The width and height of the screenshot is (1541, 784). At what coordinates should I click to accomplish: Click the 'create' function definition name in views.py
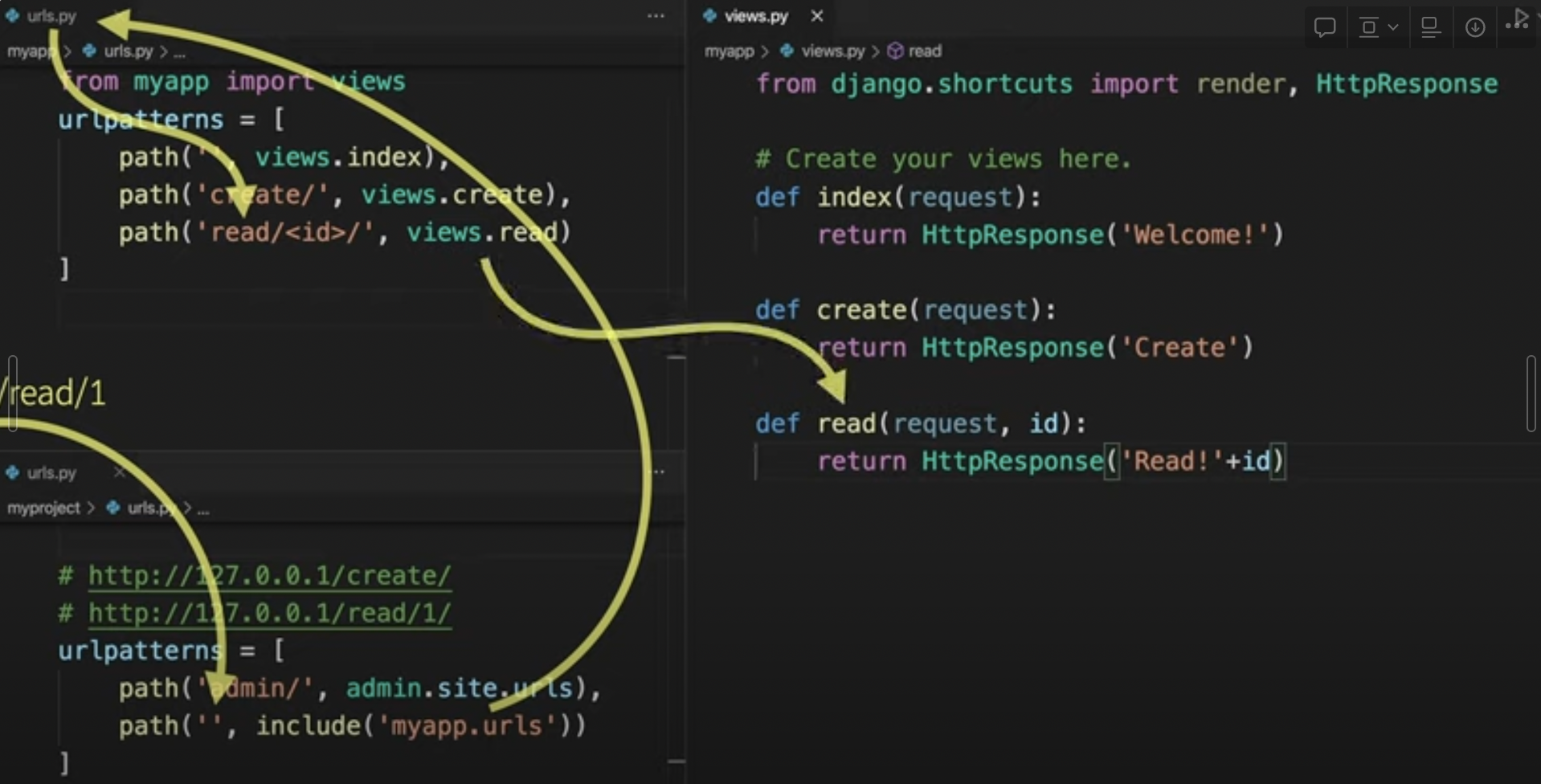861,310
